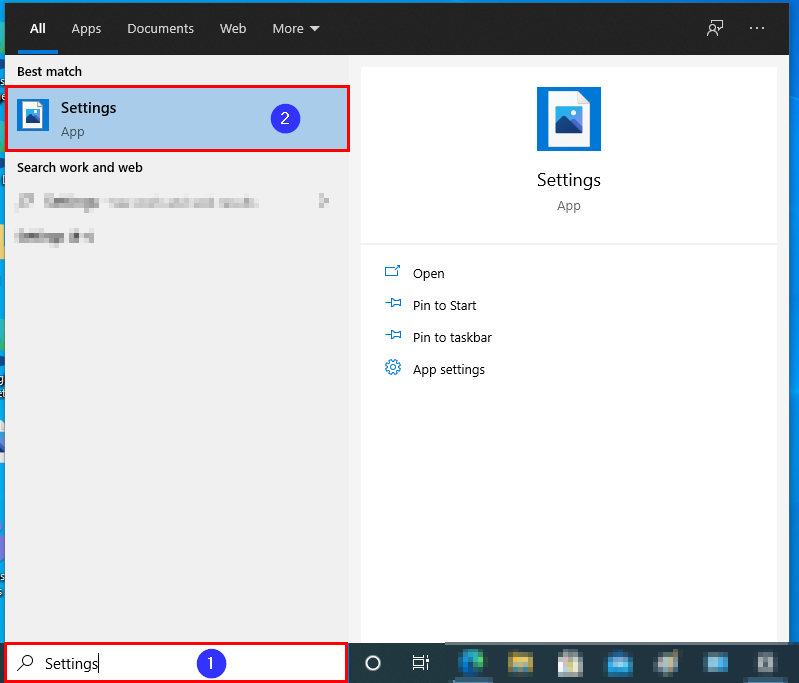Open App settings option
Screen dimensions: 799x683
(448, 370)
